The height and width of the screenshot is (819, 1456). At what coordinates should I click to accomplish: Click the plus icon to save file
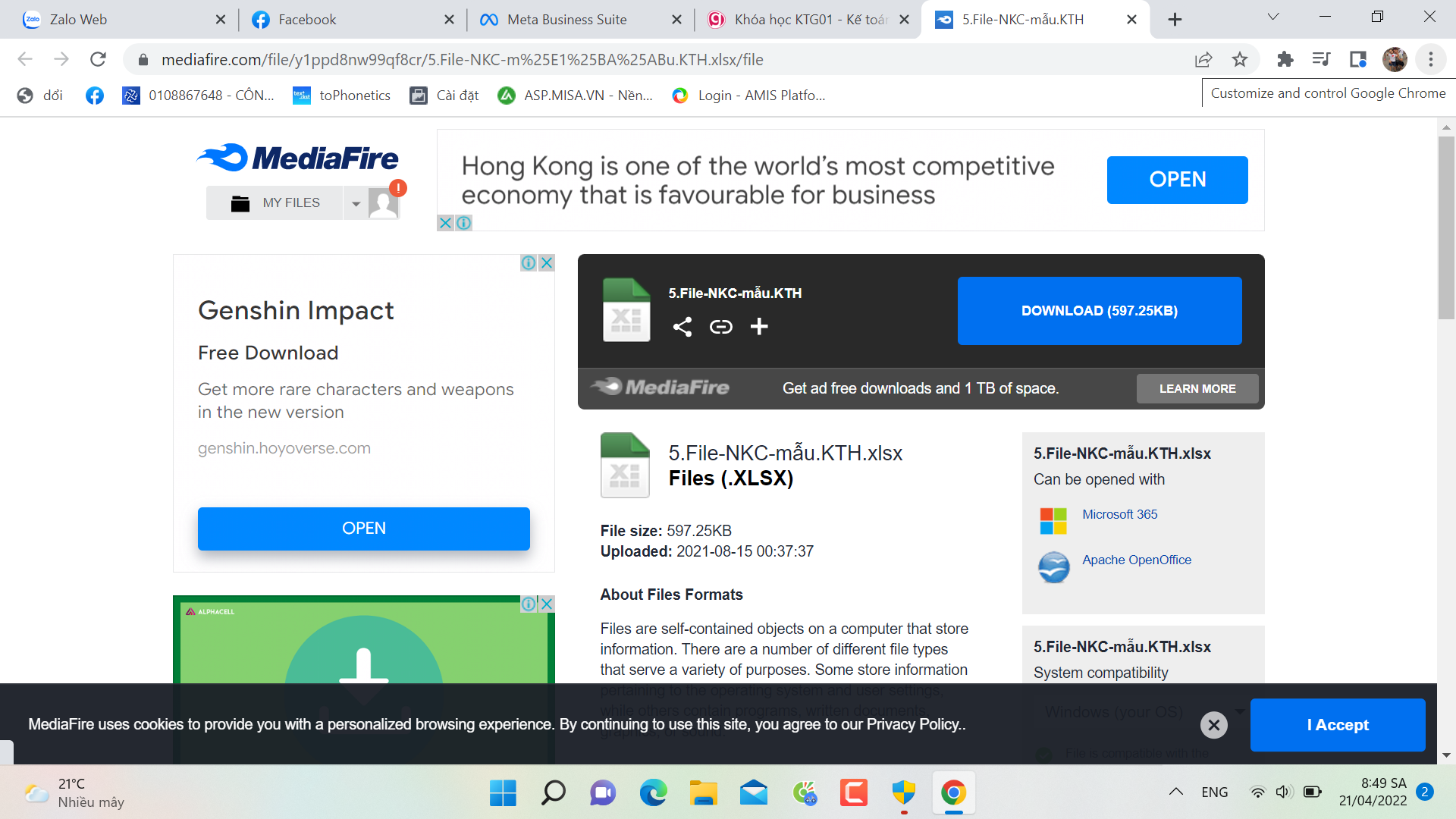759,326
